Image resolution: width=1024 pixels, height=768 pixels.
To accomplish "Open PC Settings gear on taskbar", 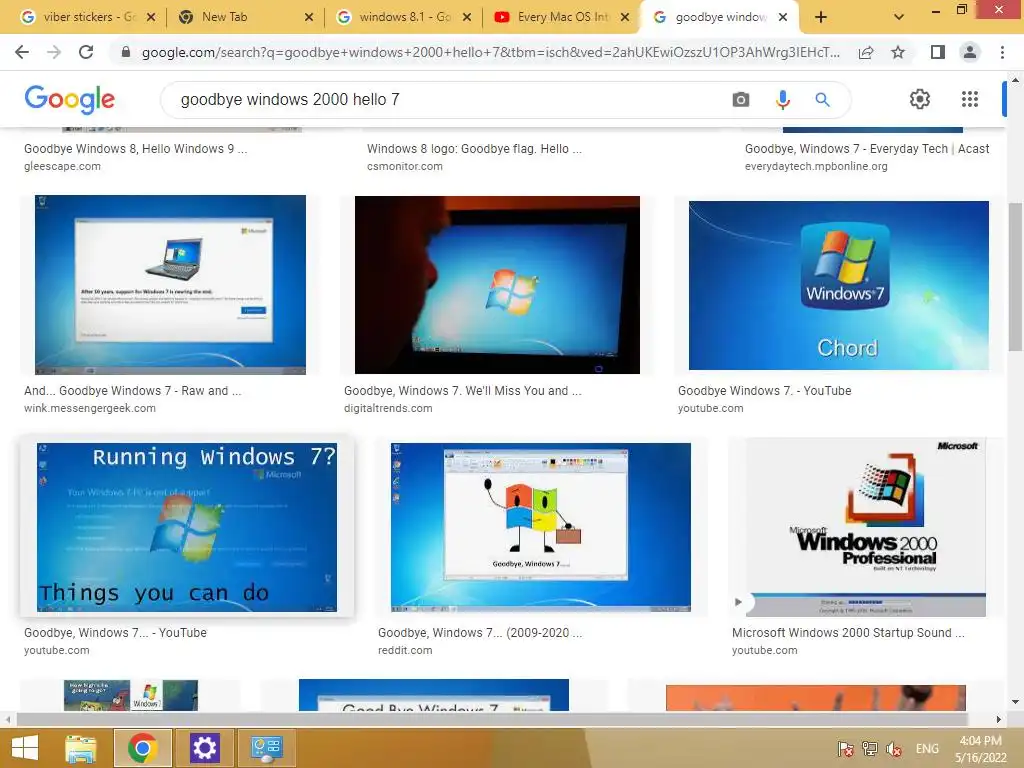I will (x=204, y=748).
